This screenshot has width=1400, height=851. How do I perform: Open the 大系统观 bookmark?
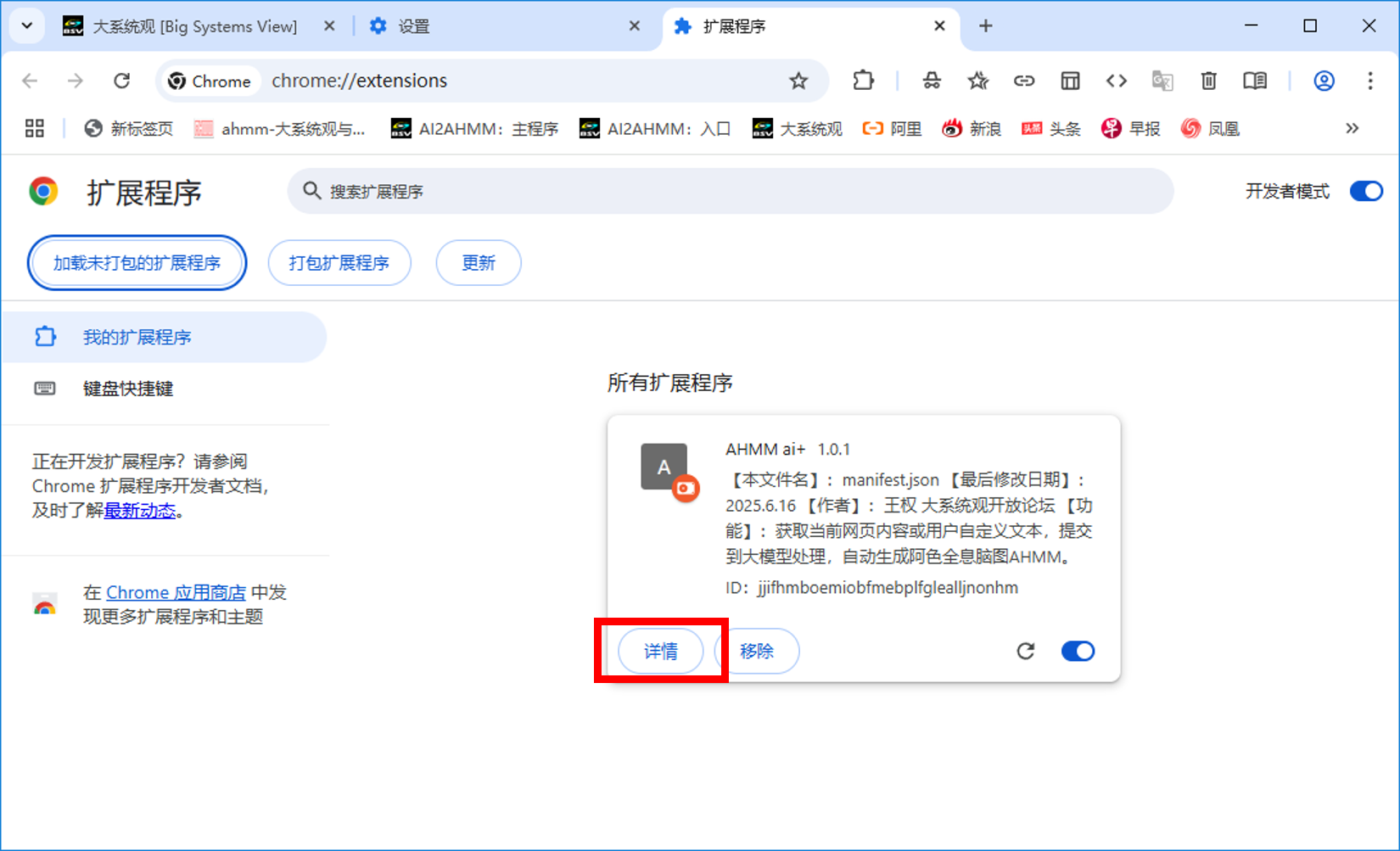(x=798, y=128)
